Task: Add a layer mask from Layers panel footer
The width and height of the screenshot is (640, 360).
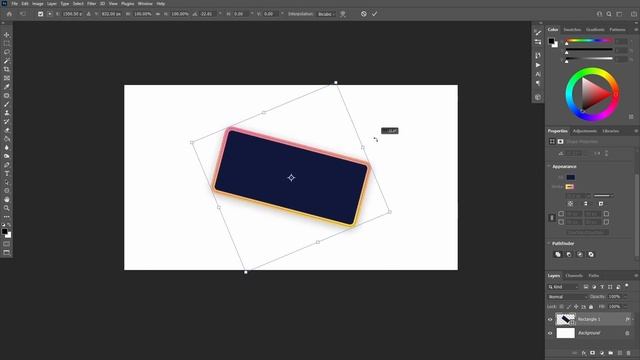Action: point(593,353)
